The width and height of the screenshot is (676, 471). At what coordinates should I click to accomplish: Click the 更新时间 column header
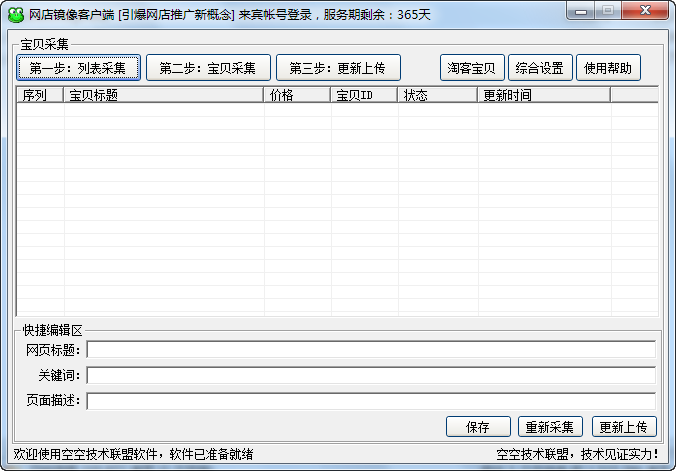(544, 95)
